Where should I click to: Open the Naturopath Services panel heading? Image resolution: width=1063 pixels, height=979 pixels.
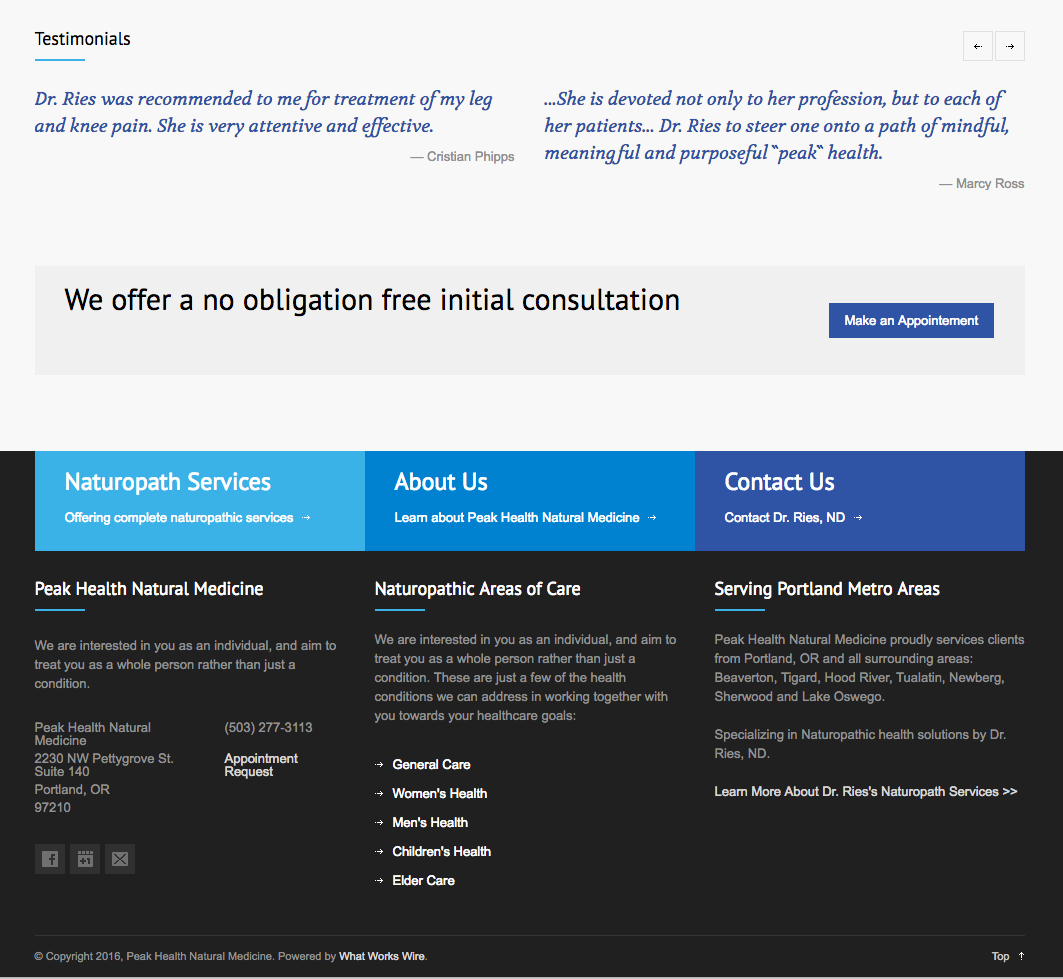[x=167, y=482]
